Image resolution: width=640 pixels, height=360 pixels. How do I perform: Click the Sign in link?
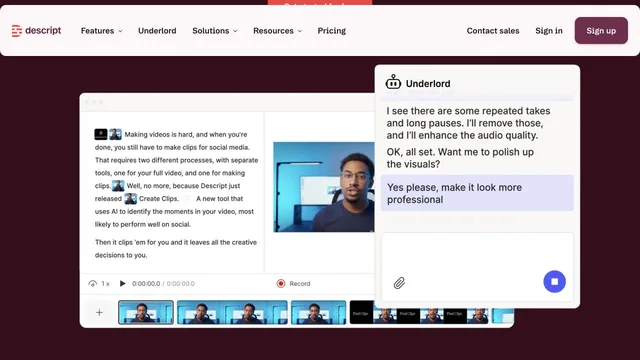549,31
